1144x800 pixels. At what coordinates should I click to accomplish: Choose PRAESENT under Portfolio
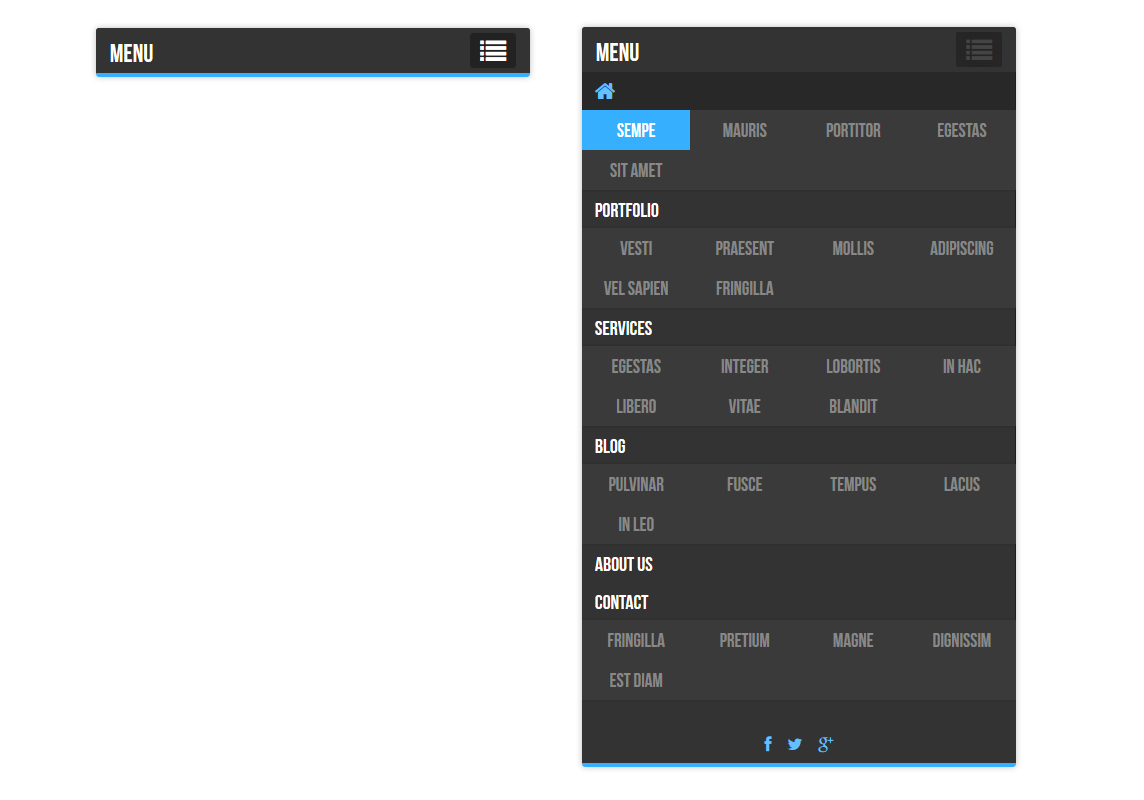744,248
